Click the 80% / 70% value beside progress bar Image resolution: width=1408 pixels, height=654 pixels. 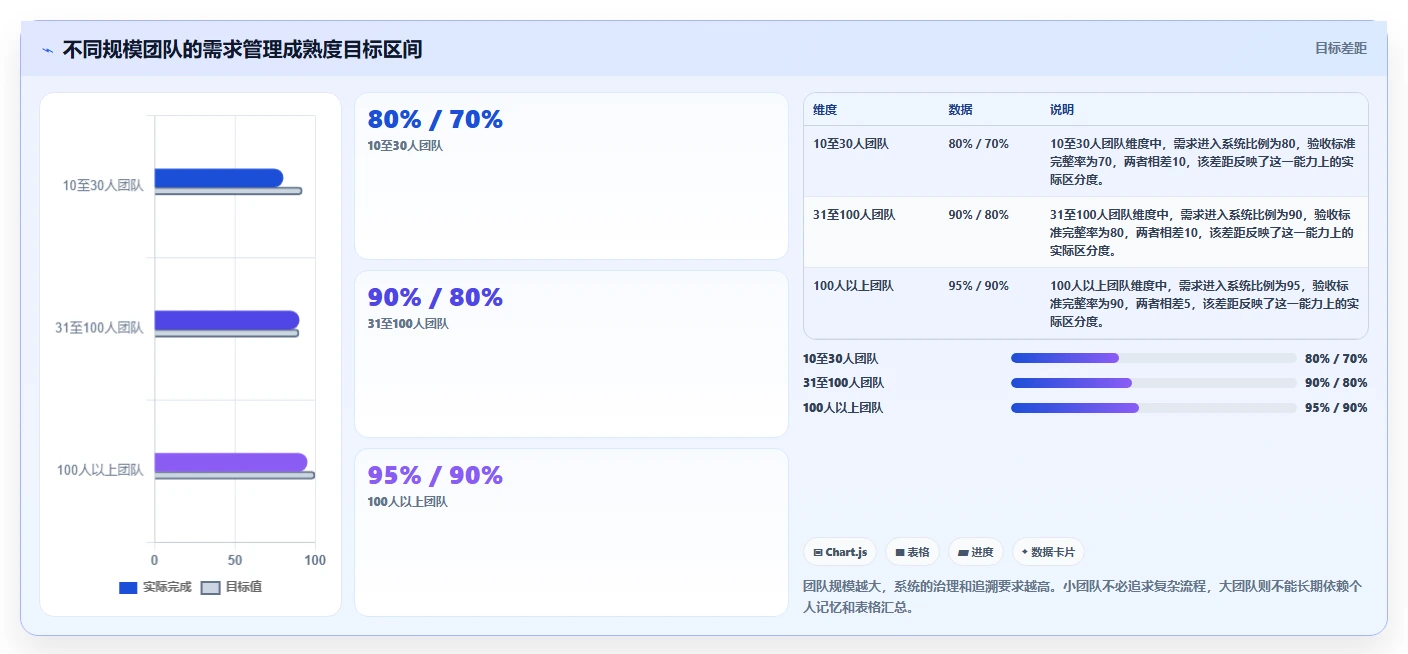pyautogui.click(x=1336, y=358)
